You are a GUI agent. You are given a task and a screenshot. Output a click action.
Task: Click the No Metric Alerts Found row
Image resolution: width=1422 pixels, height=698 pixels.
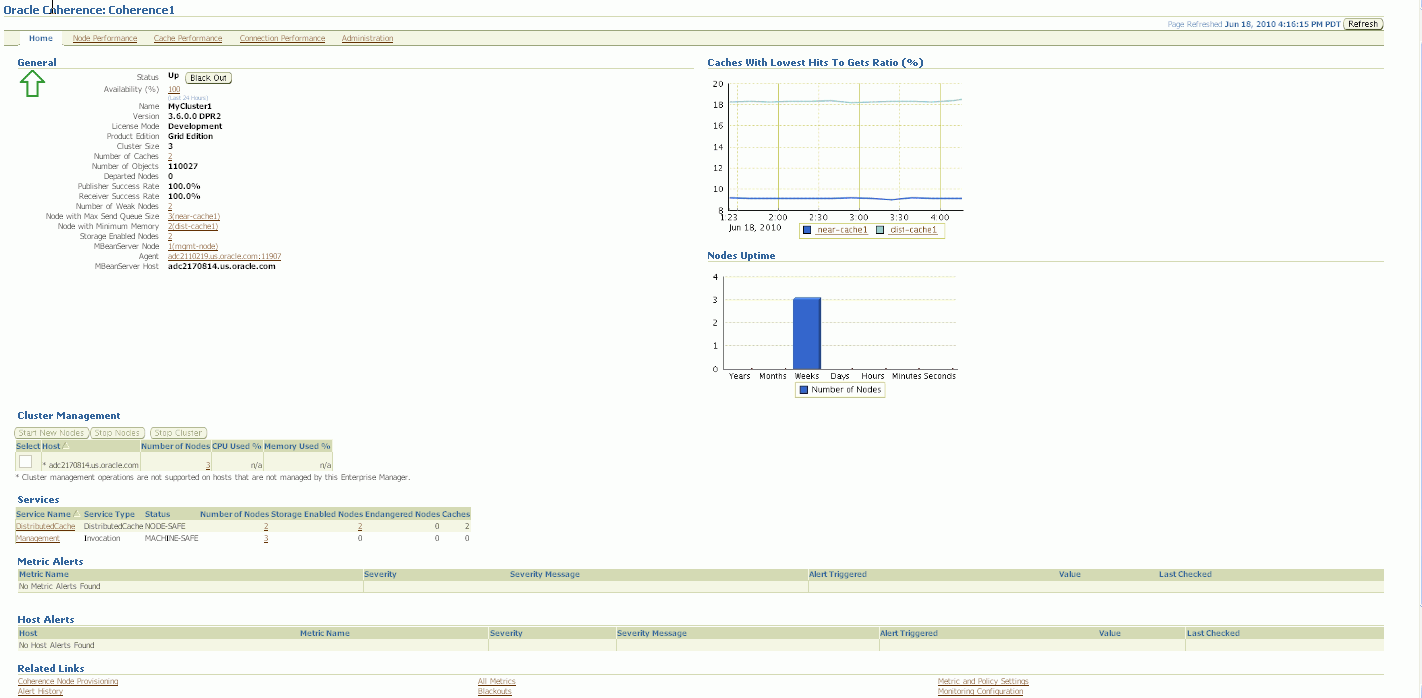700,586
